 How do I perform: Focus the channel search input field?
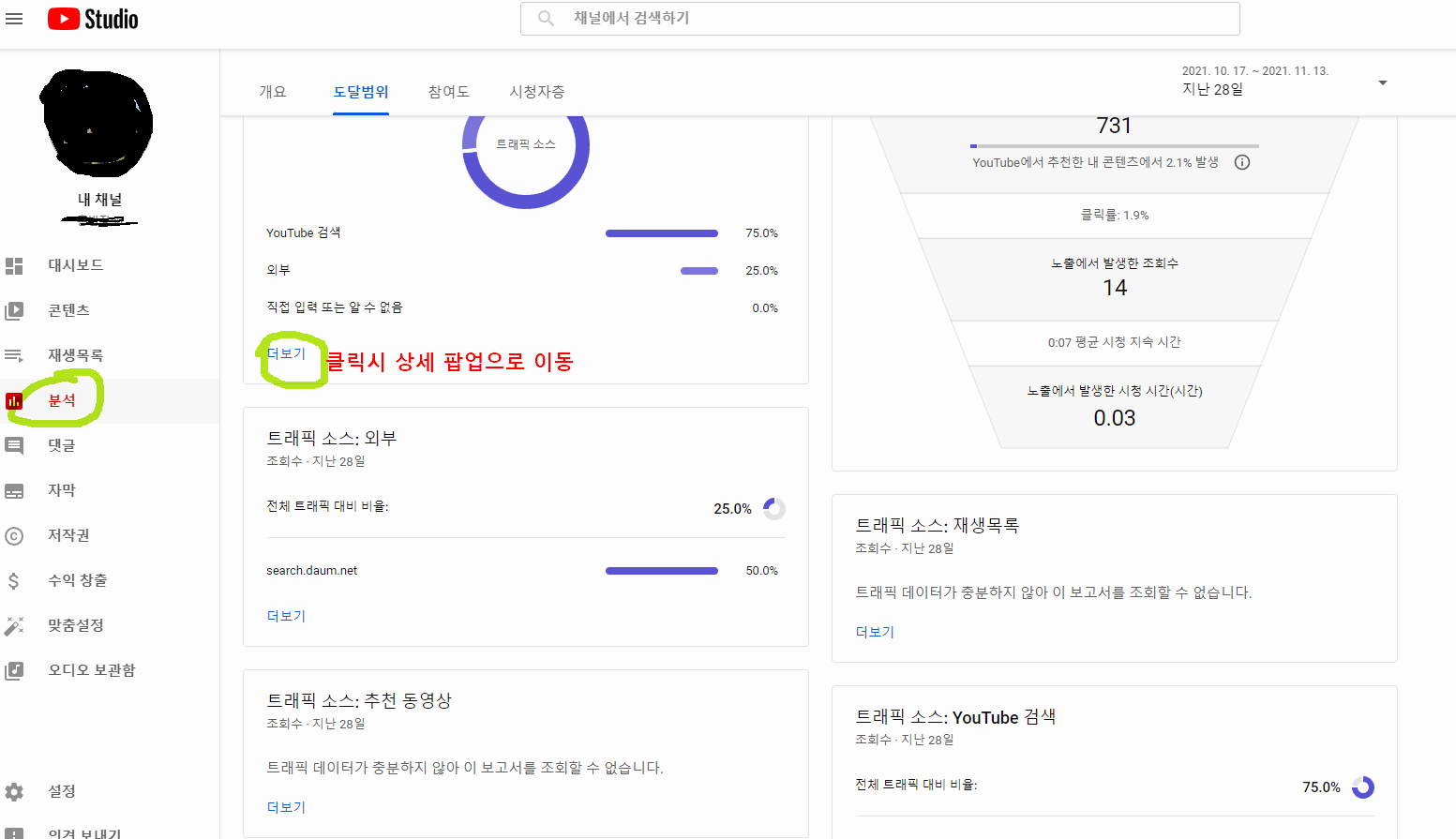879,19
